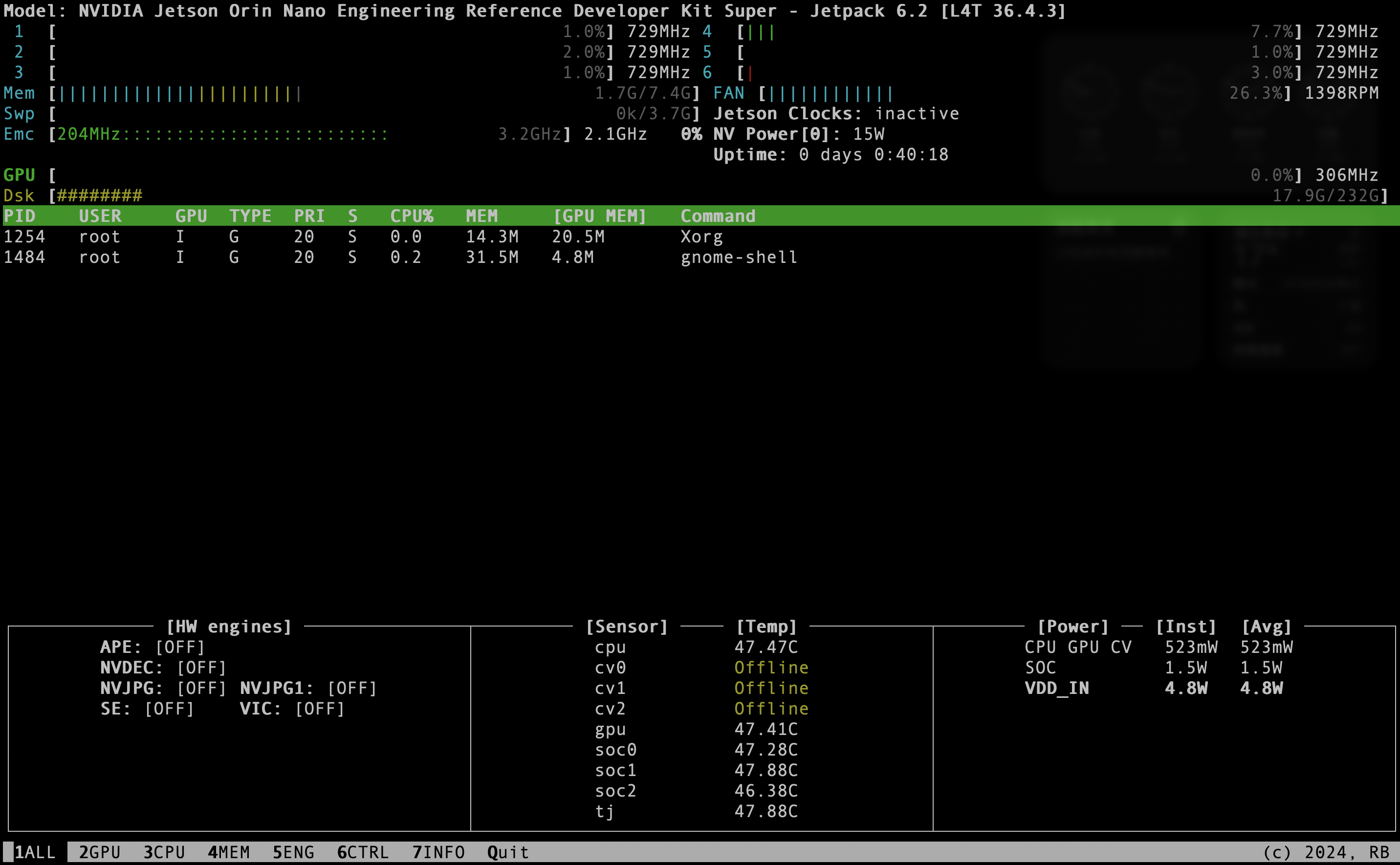This screenshot has width=1400, height=865.
Task: Click the cv0 sensor Offline status
Action: point(771,668)
